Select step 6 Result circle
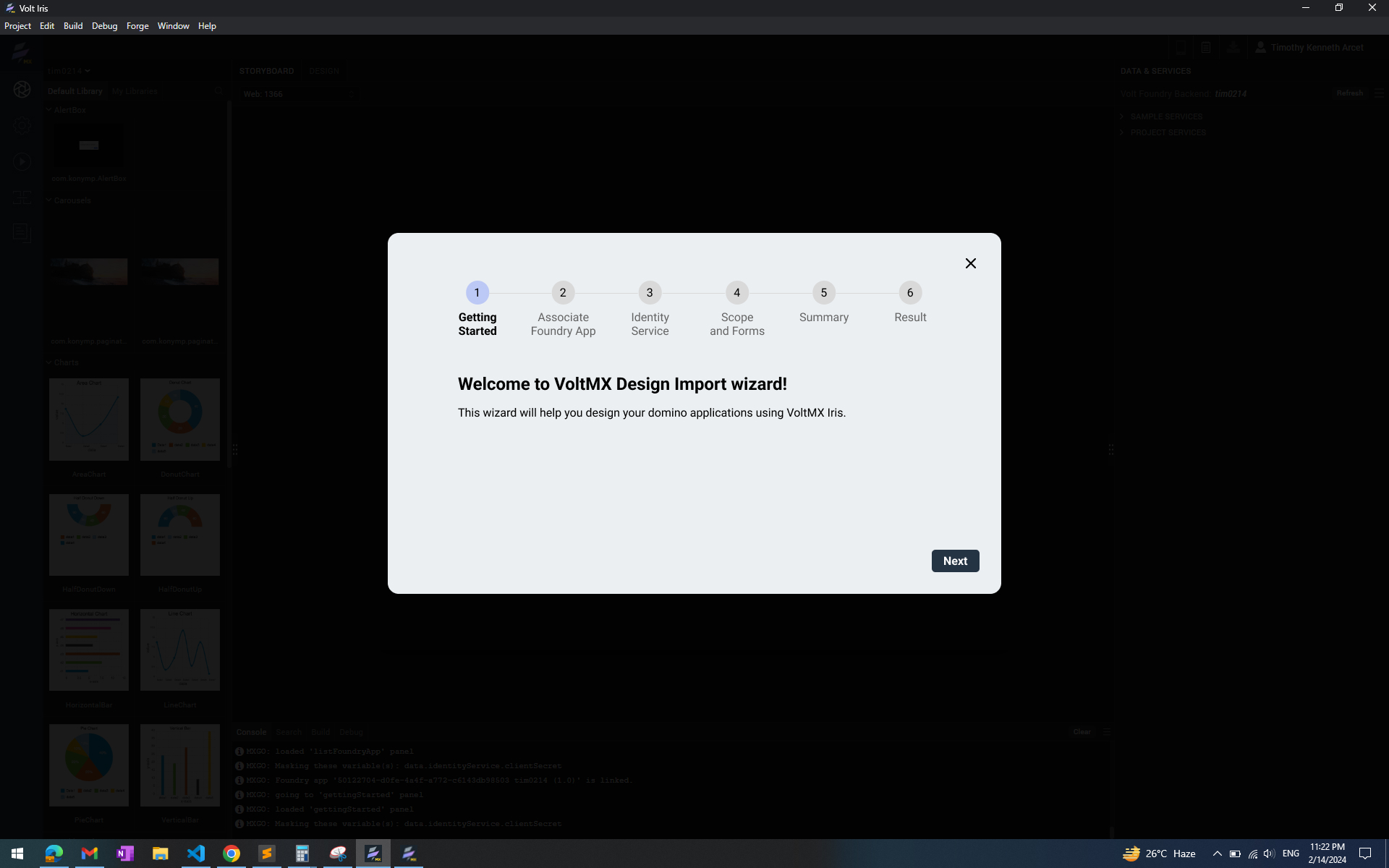The height and width of the screenshot is (868, 1389). pyautogui.click(x=910, y=292)
